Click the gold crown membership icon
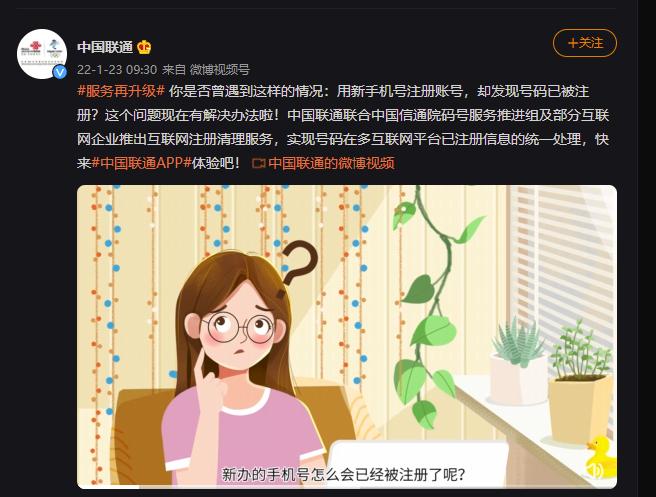Image resolution: width=656 pixels, height=497 pixels. (x=144, y=47)
